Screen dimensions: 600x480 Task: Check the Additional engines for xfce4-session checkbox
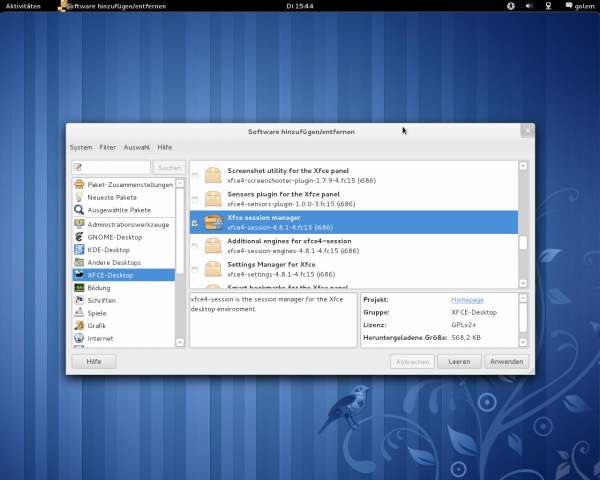point(194,246)
